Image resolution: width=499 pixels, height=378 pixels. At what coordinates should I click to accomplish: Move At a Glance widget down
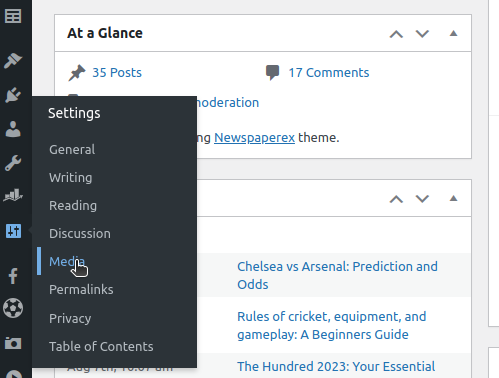(x=422, y=34)
